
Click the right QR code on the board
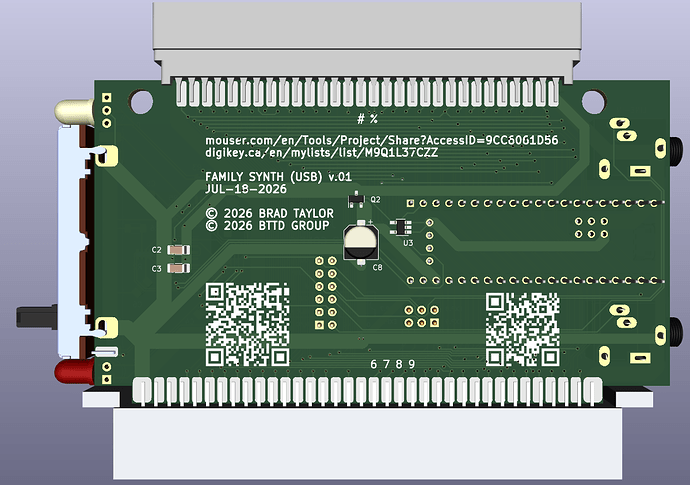click(522, 329)
